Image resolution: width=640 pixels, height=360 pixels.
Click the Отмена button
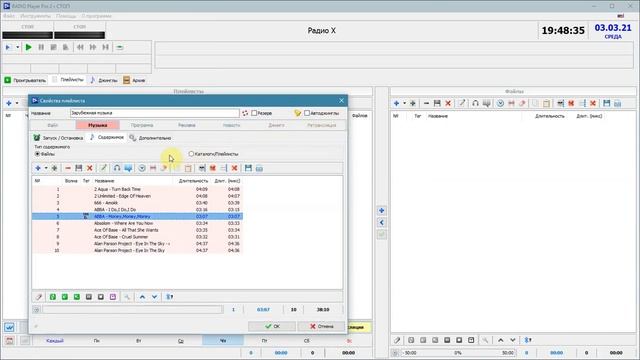(x=321, y=326)
